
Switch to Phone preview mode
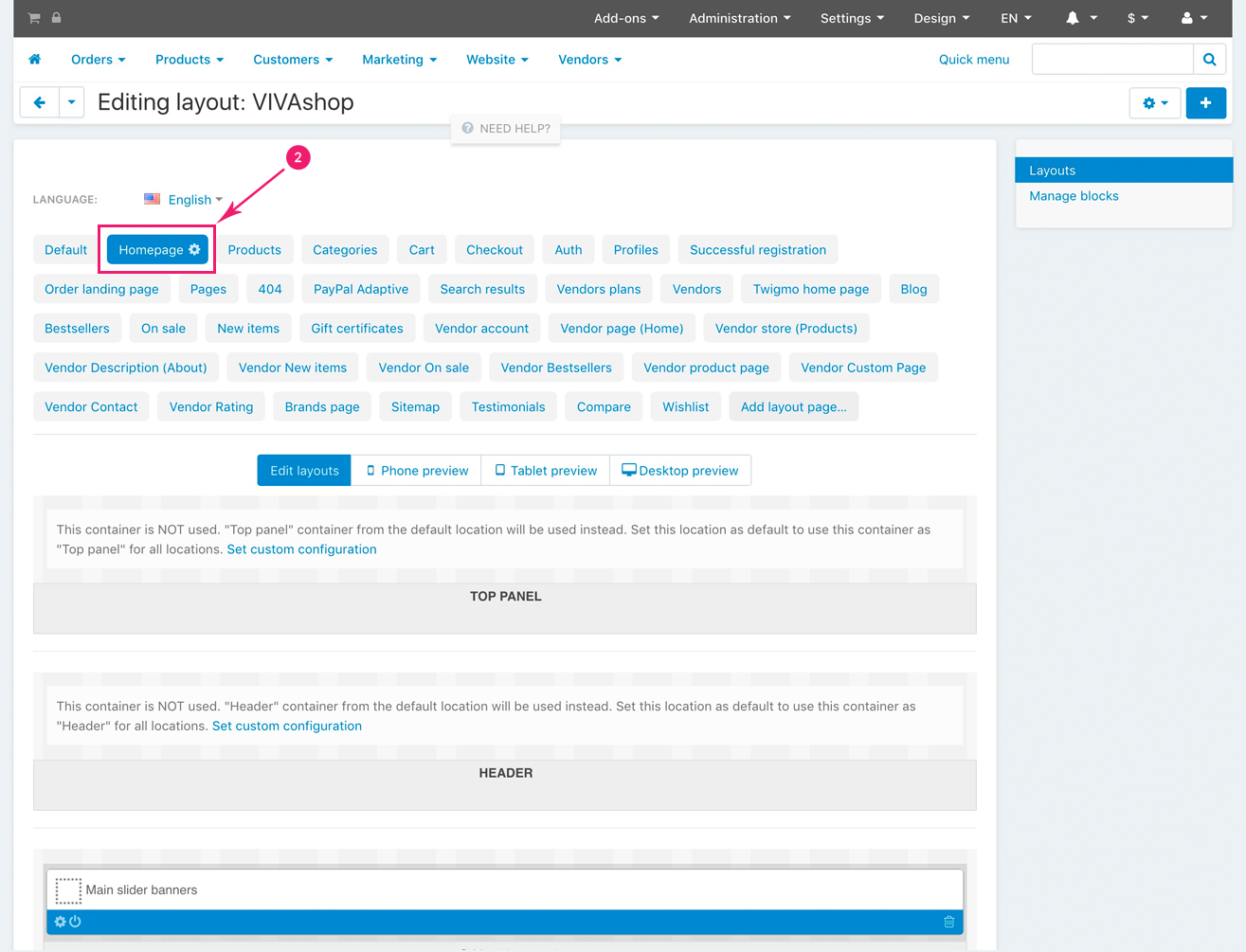tap(417, 471)
